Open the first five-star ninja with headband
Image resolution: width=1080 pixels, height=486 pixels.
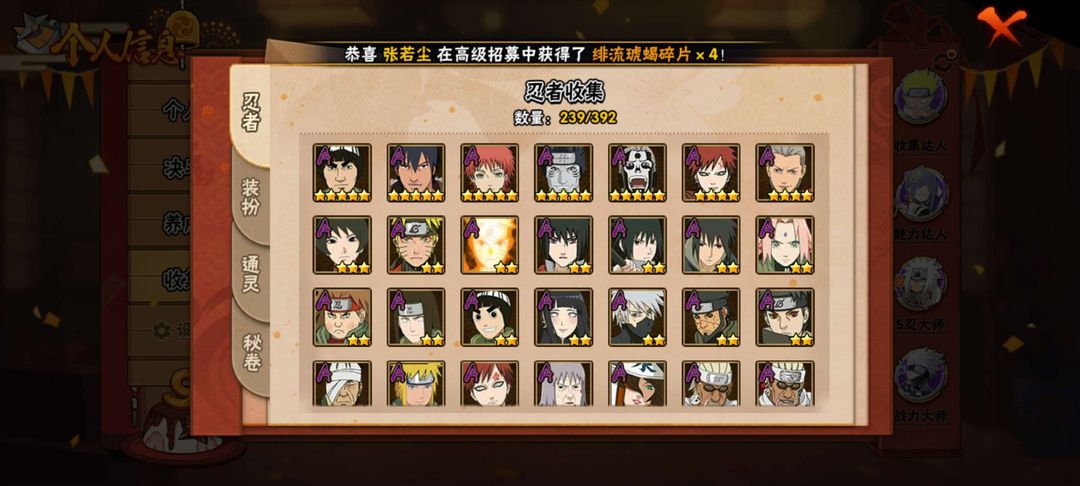(x=342, y=173)
